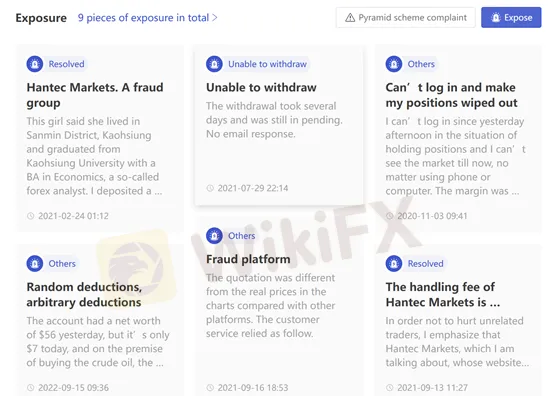Image resolution: width=554 pixels, height=396 pixels.
Task: Click clock icon beside 2021-07-29 22:14 timestamp
Action: (210, 188)
